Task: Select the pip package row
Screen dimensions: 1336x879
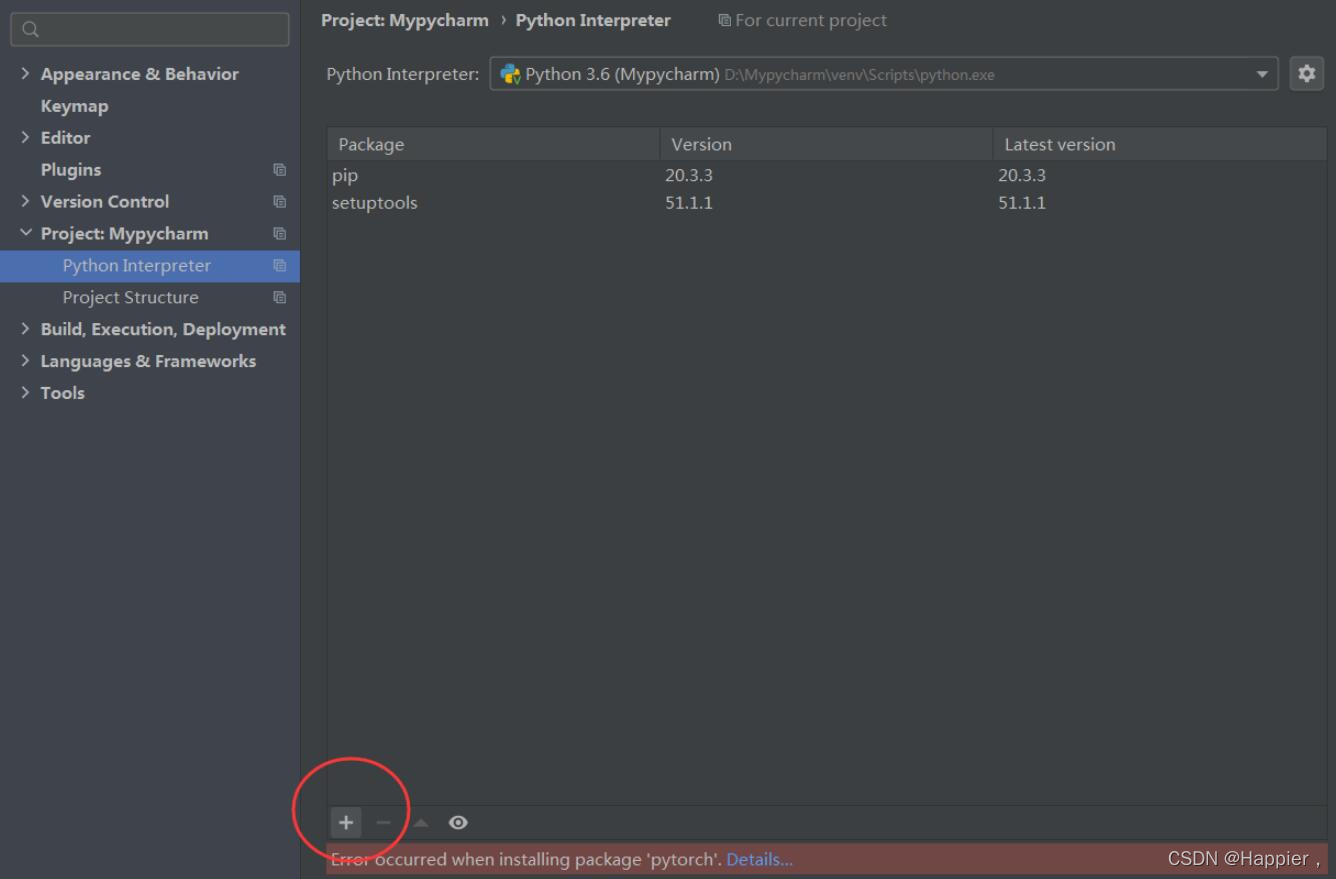Action: pos(827,176)
